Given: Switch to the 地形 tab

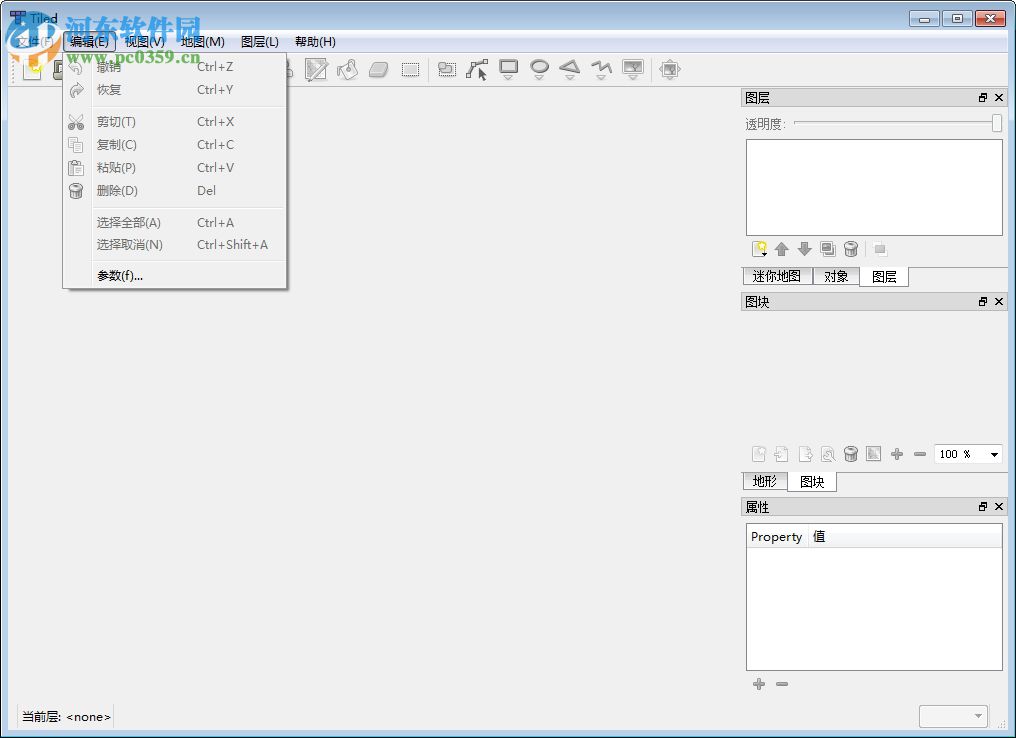Looking at the screenshot, I should [x=764, y=481].
